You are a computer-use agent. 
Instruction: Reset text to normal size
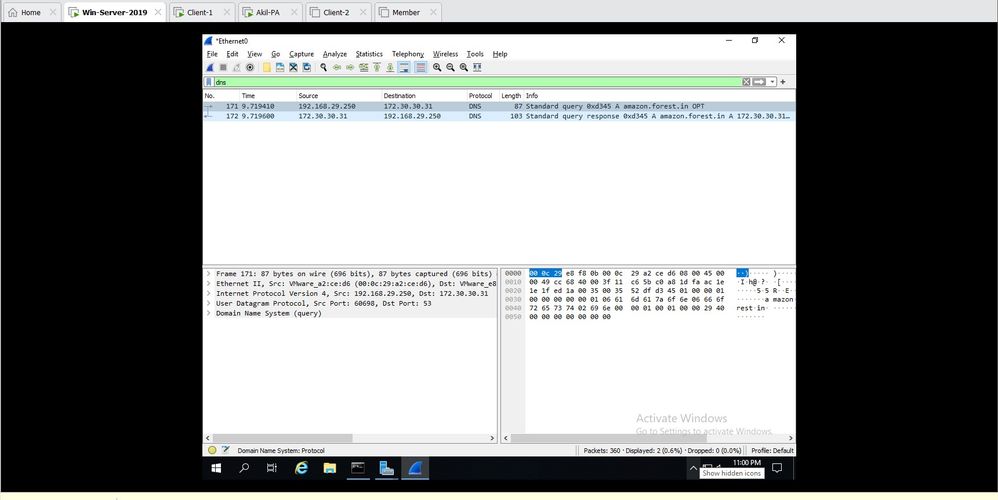click(464, 67)
